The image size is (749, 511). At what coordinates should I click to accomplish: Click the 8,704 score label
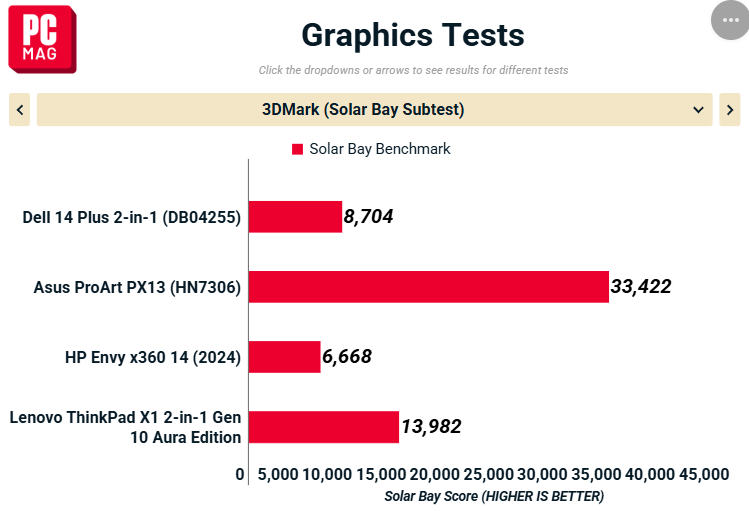[368, 217]
